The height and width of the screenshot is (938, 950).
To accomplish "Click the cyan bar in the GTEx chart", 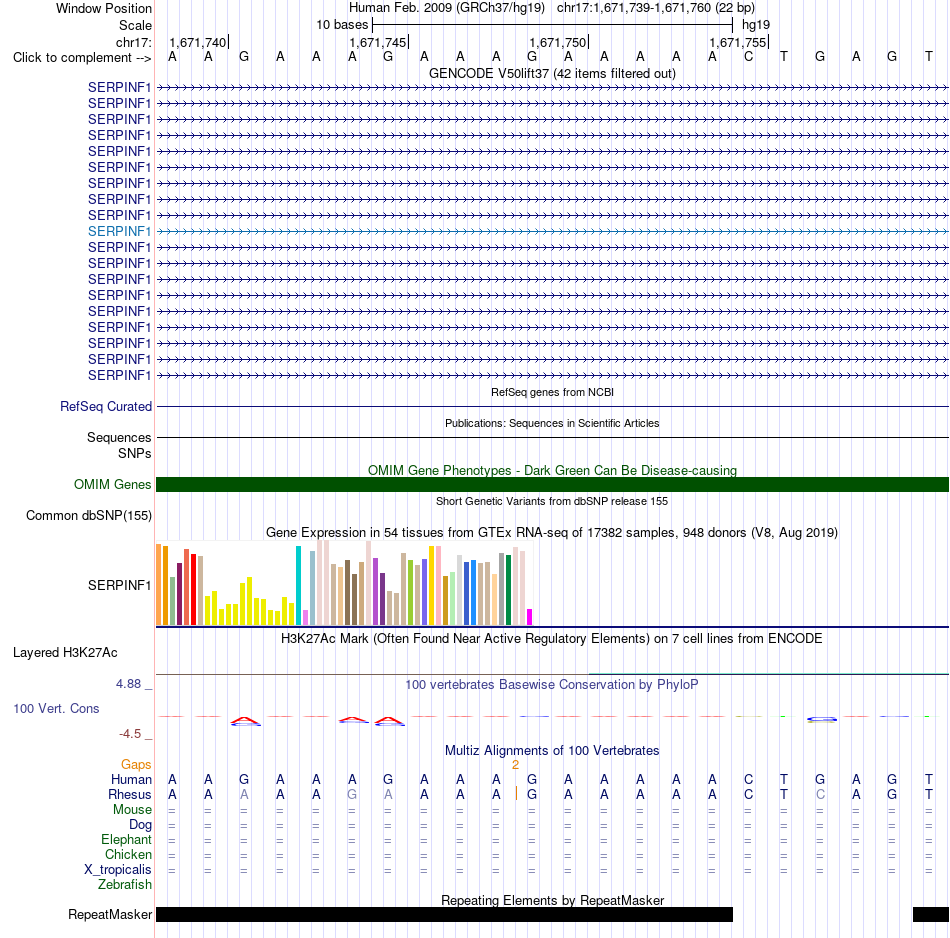I will (x=298, y=585).
